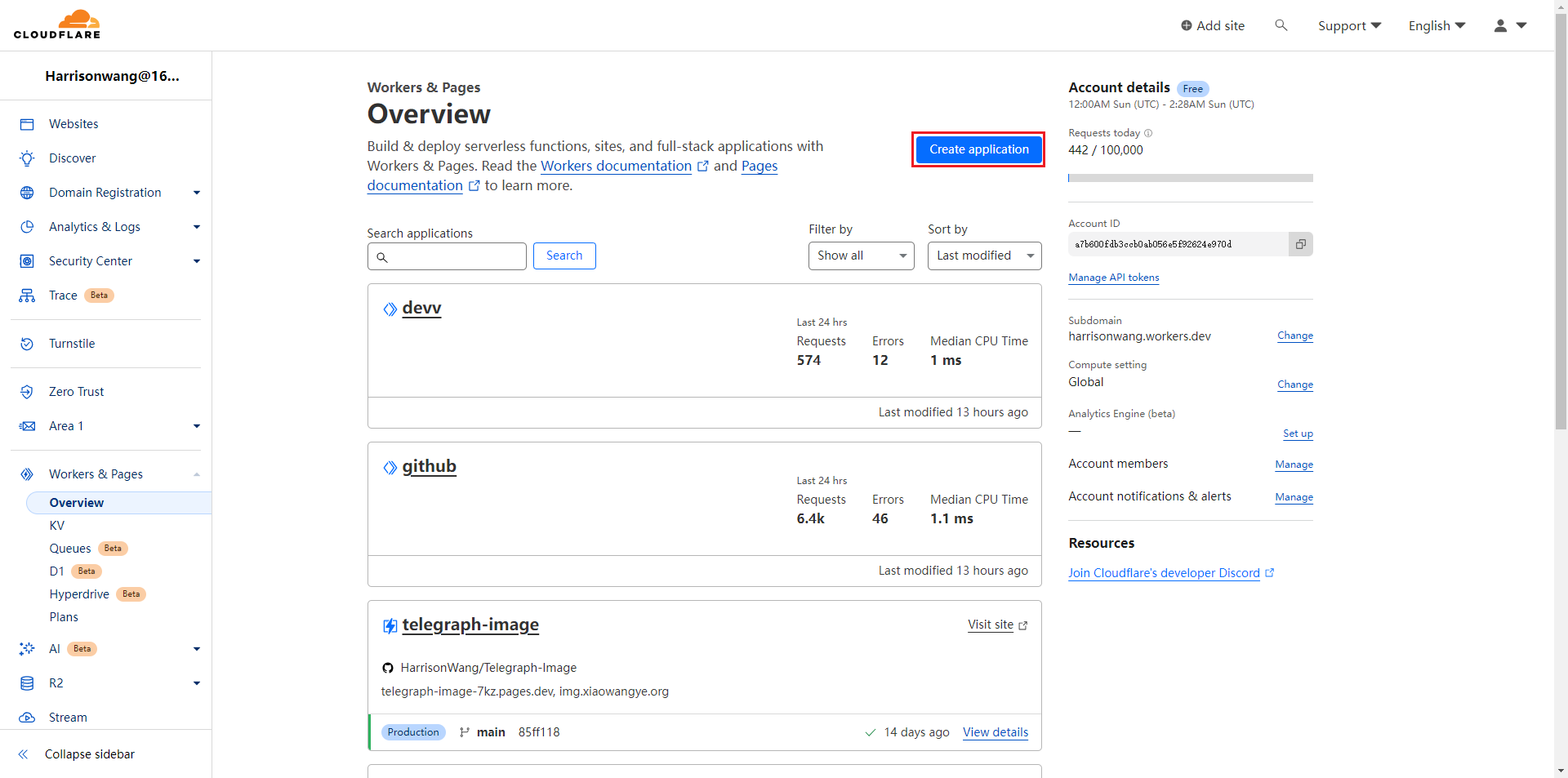Select KV in the sidebar
This screenshot has height=778, width=1568.
click(57, 526)
